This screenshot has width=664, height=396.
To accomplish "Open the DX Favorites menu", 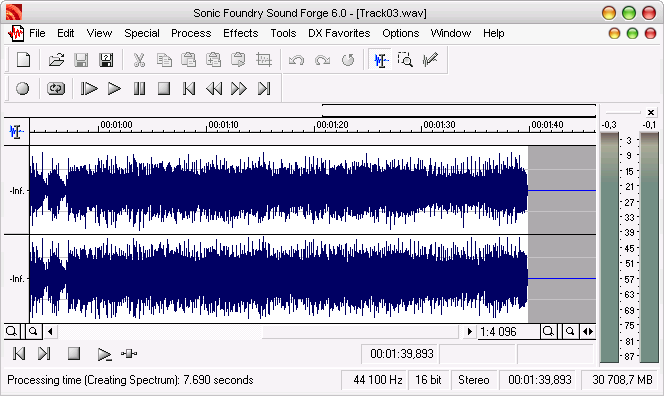I will coord(339,33).
